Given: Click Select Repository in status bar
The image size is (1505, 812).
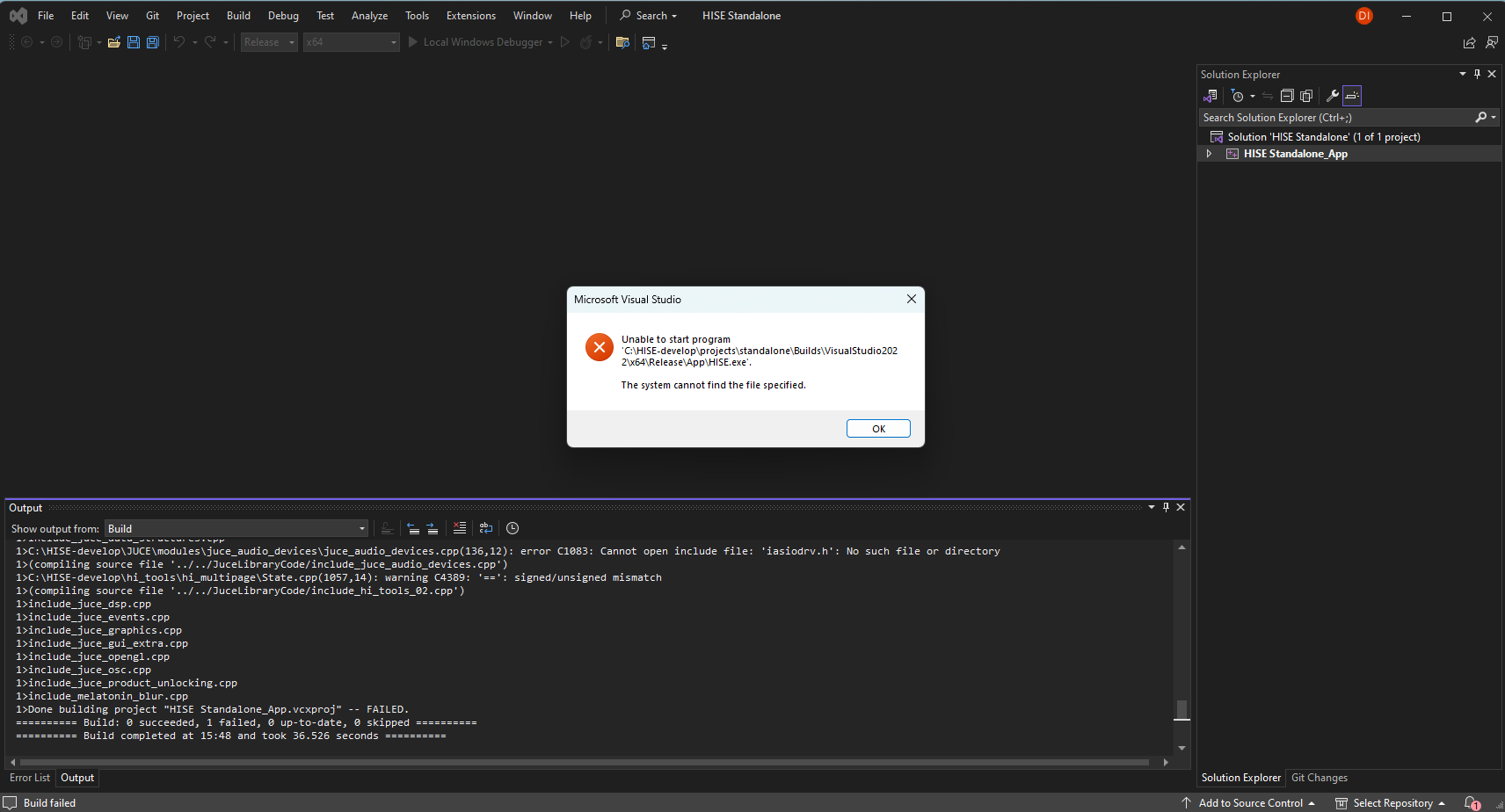Looking at the screenshot, I should pyautogui.click(x=1390, y=803).
